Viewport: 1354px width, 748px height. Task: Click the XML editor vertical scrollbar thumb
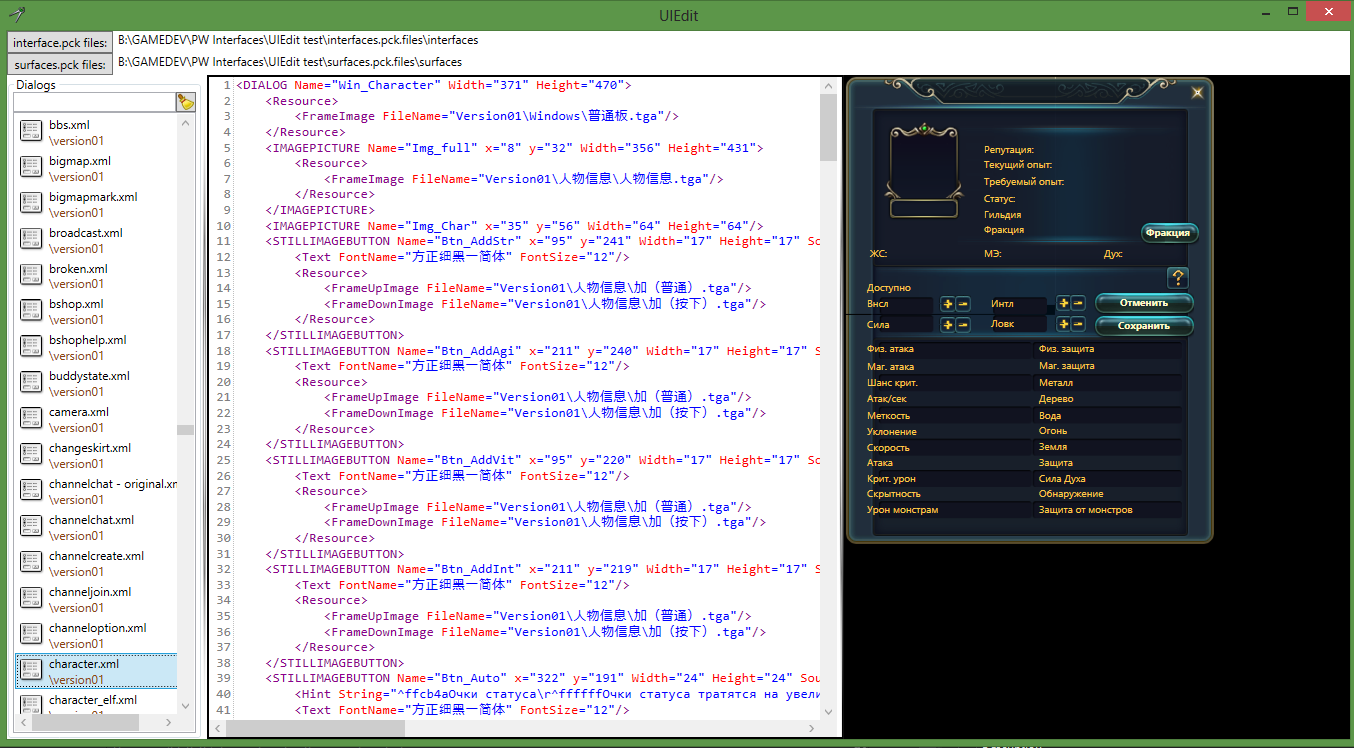(829, 128)
